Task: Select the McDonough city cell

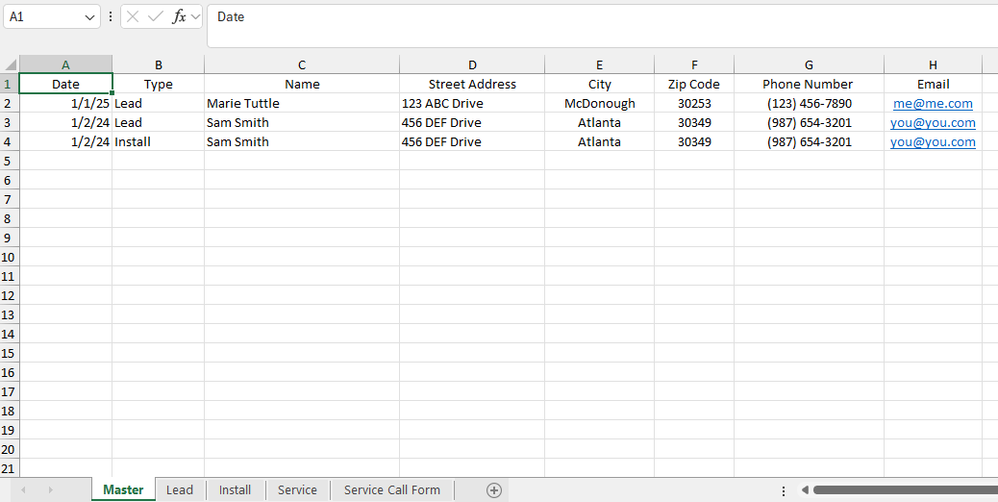Action: coord(600,103)
